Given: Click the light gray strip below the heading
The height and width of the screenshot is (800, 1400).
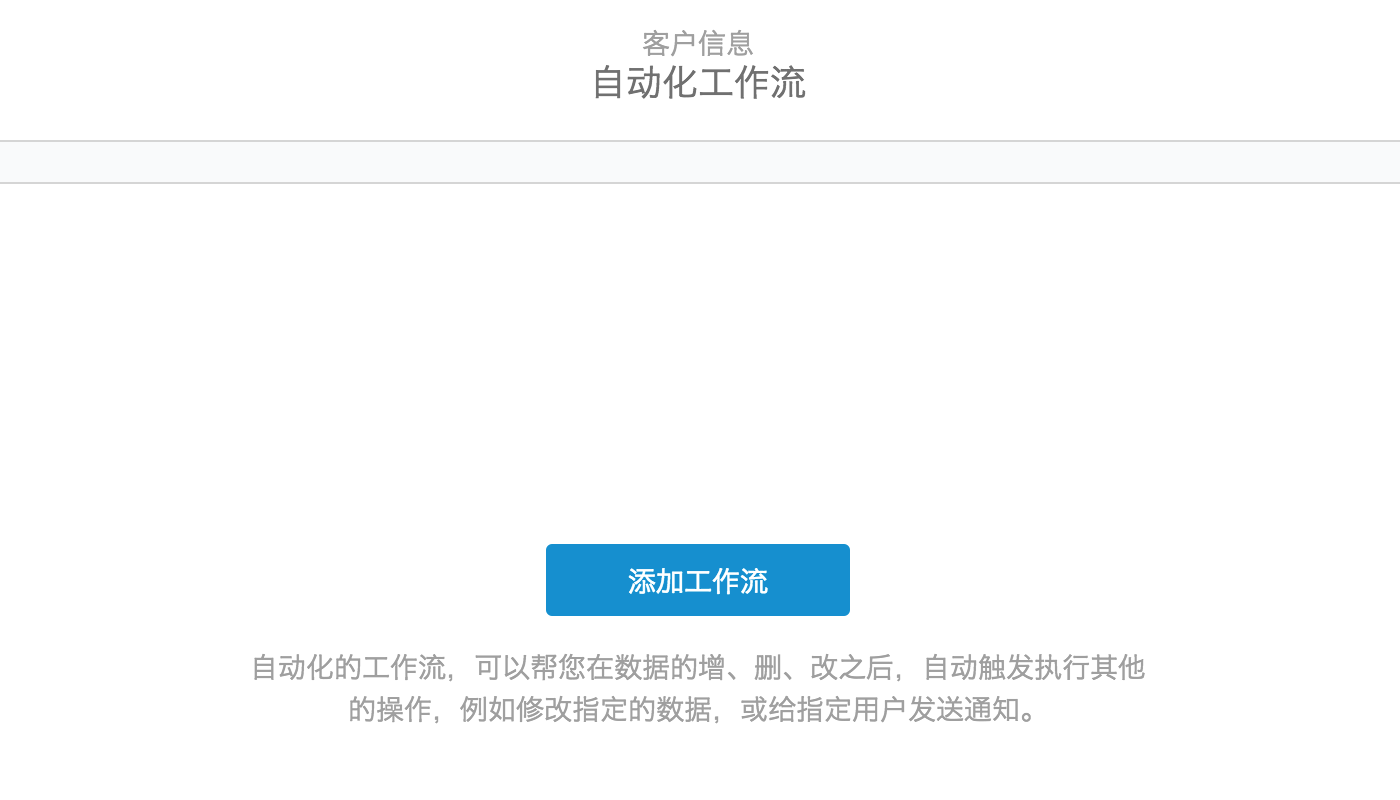Looking at the screenshot, I should [x=700, y=162].
